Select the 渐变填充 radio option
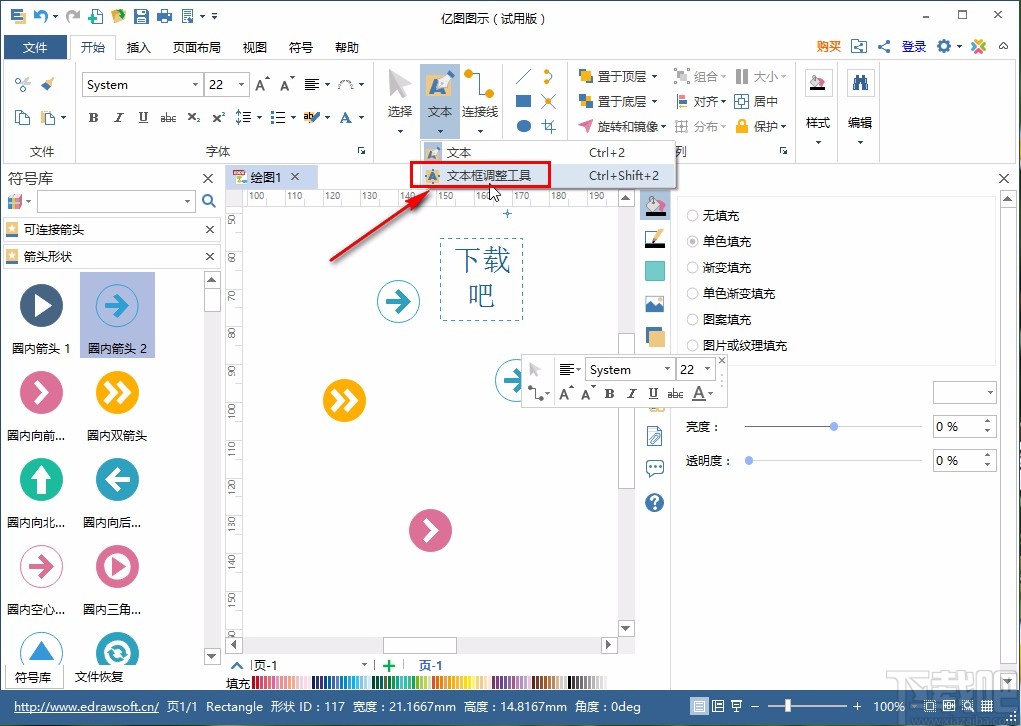 pos(693,268)
